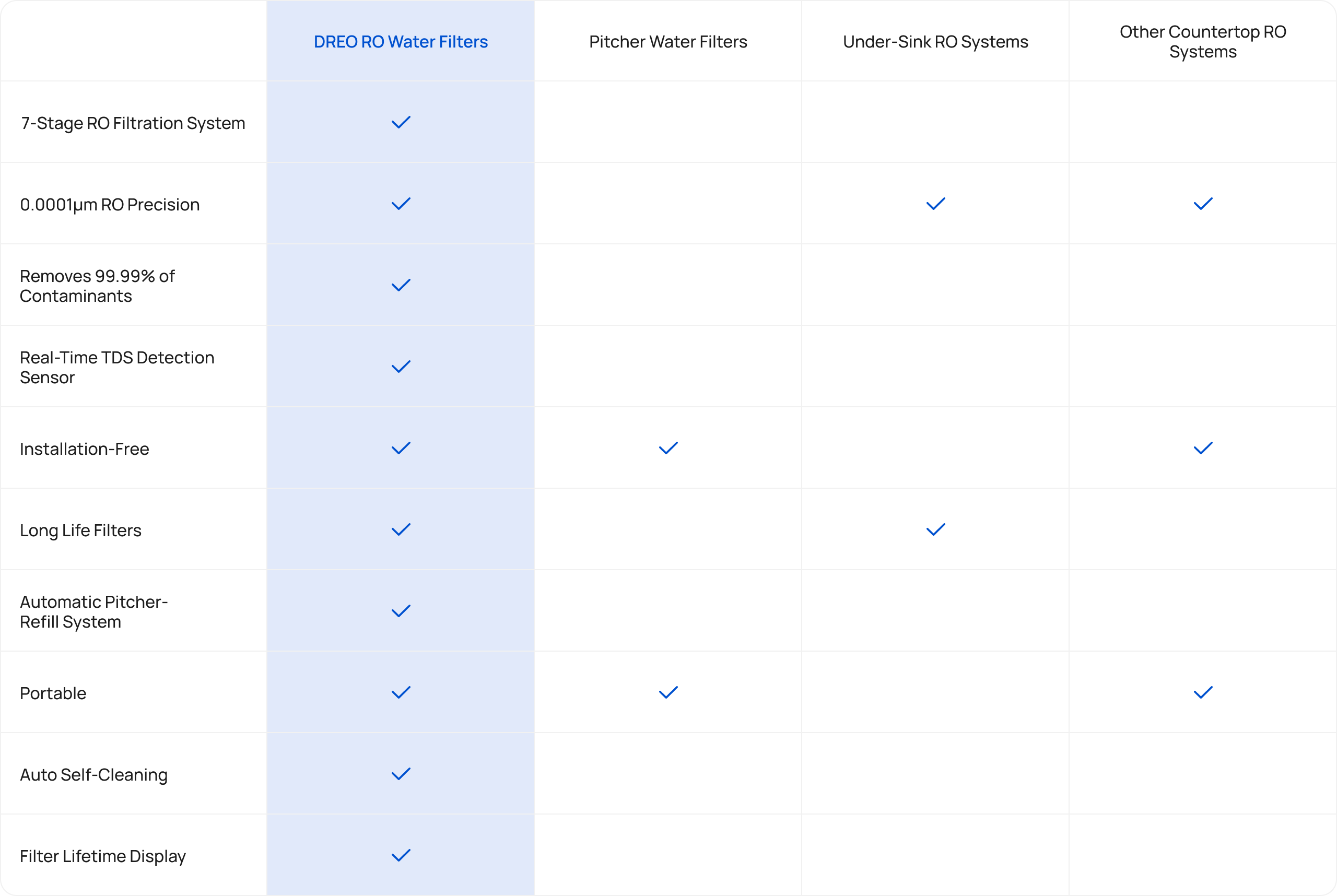The image size is (1337, 896).
Task: Select the Pitcher Water Filters column header
Action: [x=667, y=42]
